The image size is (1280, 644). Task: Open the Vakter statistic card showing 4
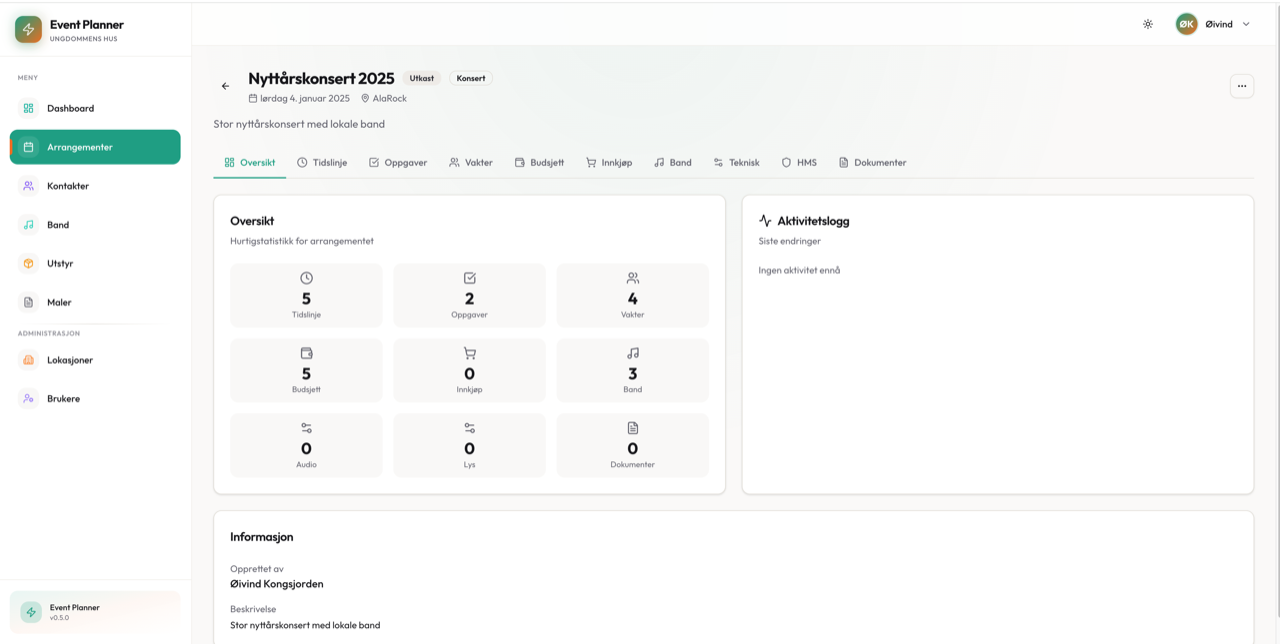tap(632, 295)
